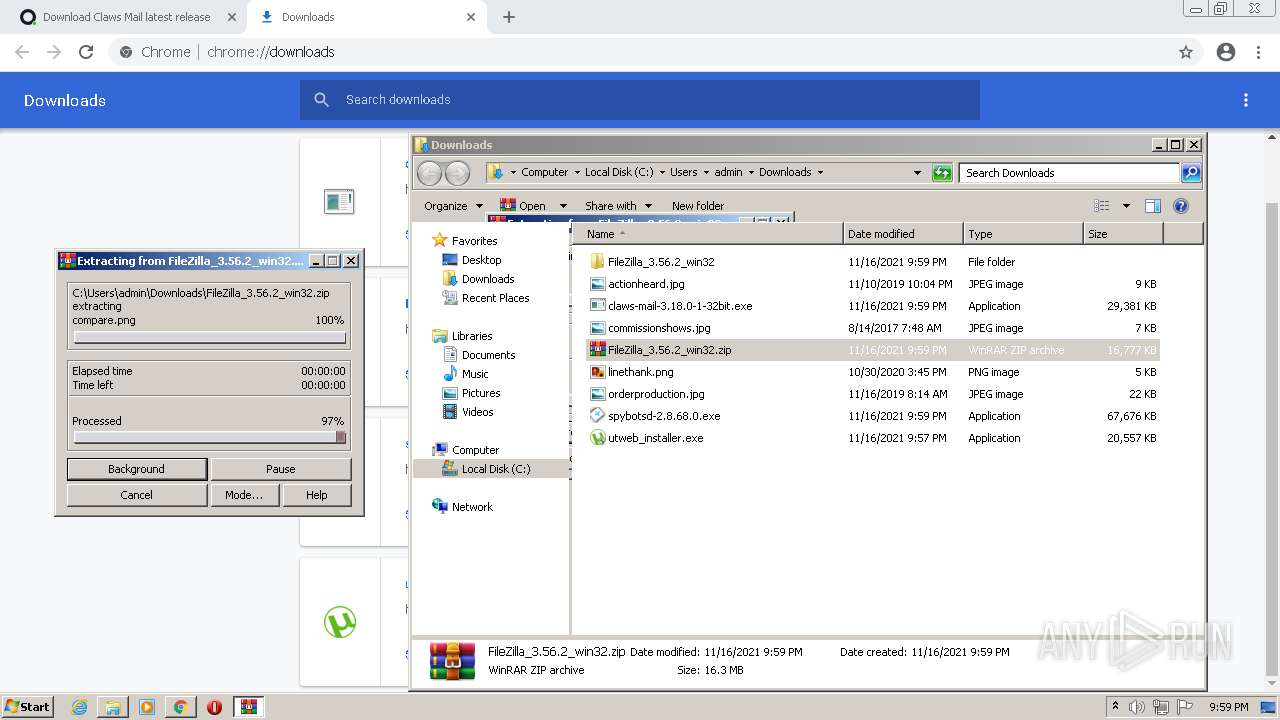Click the Chrome address bar

(x=640, y=52)
